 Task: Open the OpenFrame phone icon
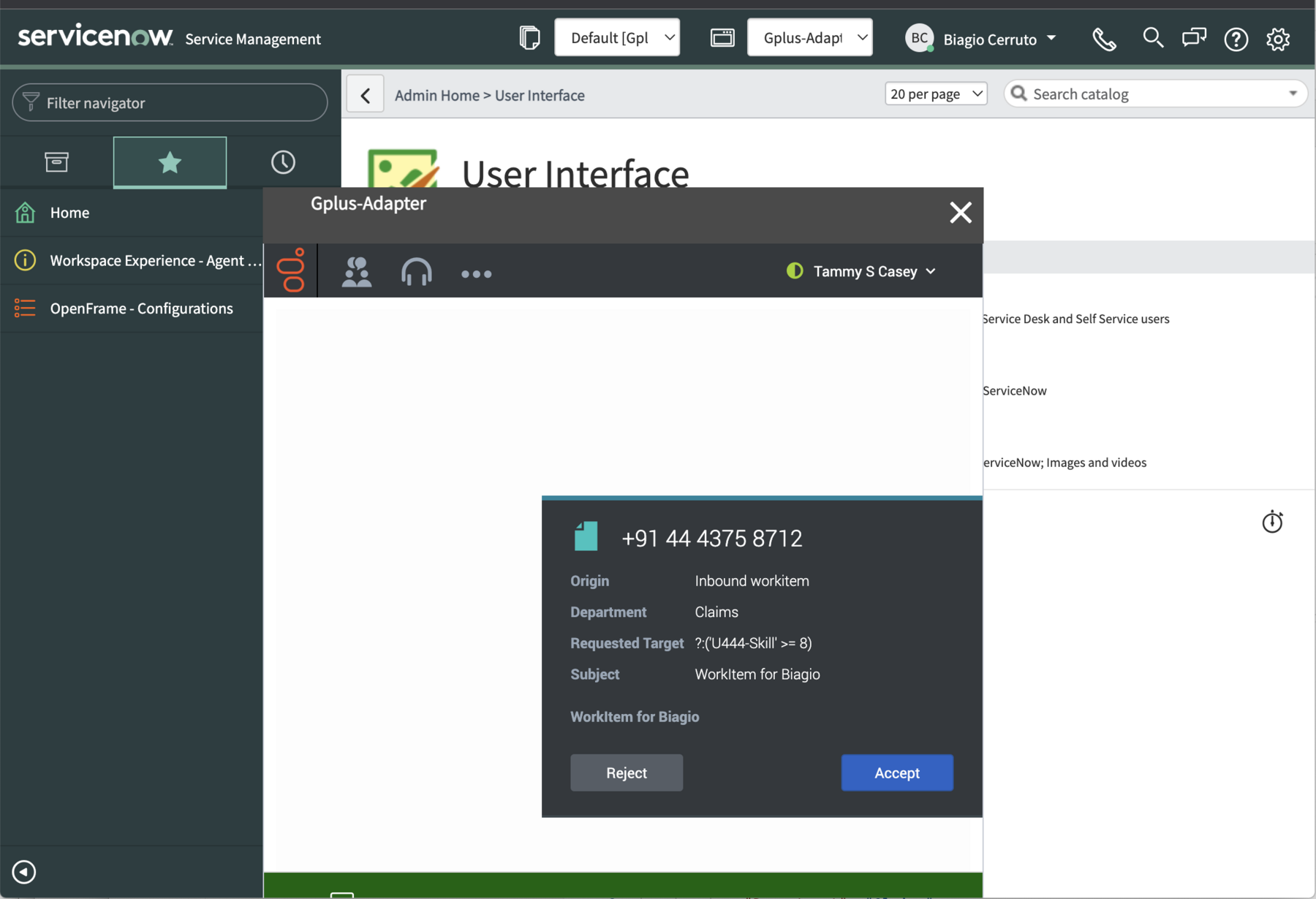click(x=1104, y=39)
